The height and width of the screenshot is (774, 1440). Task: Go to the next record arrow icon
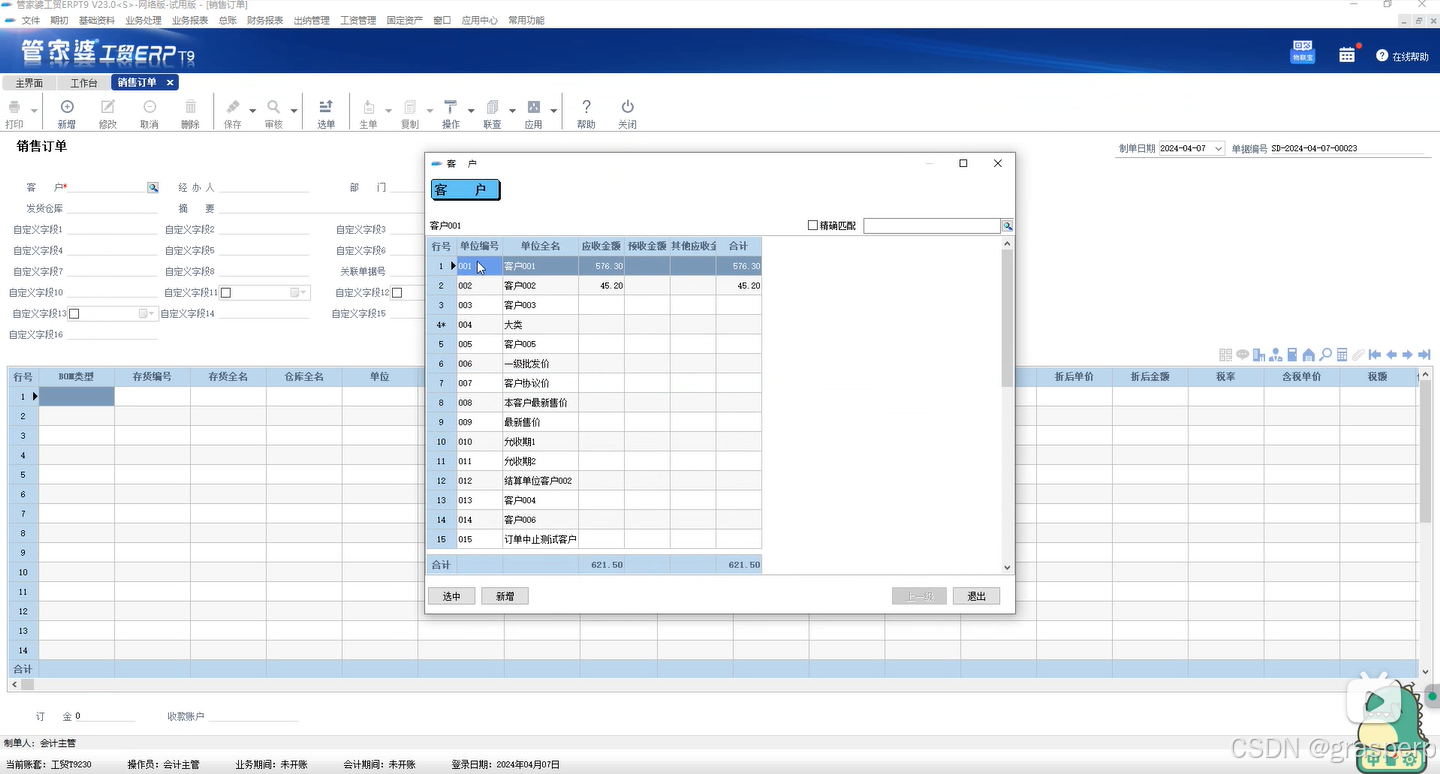(x=1407, y=355)
